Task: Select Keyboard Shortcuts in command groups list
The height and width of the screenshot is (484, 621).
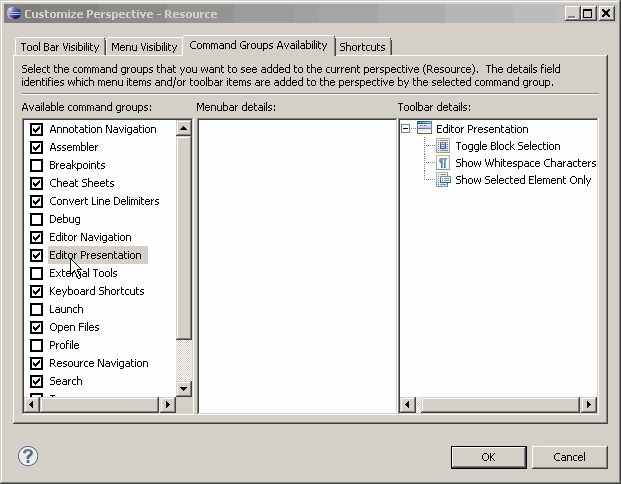Action: tap(96, 291)
